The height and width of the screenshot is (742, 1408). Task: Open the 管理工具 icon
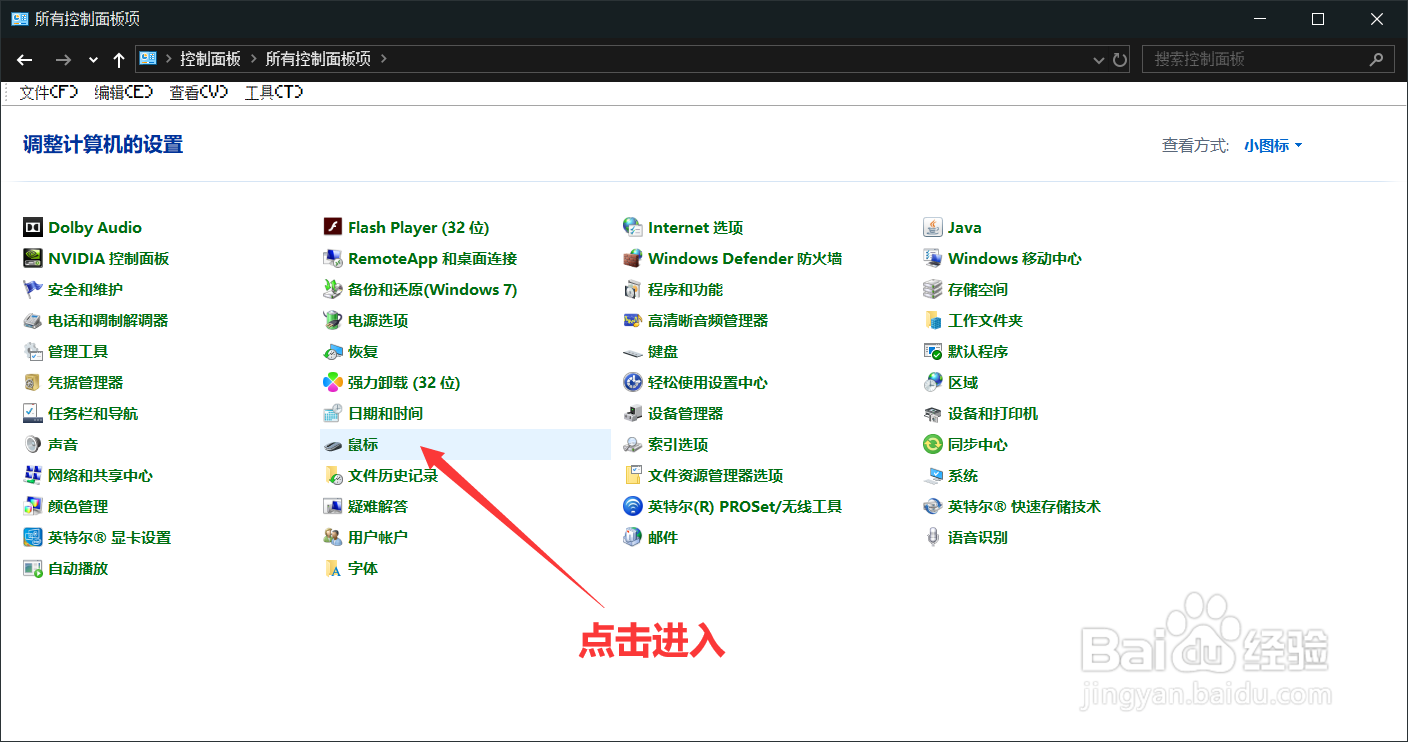tap(33, 351)
